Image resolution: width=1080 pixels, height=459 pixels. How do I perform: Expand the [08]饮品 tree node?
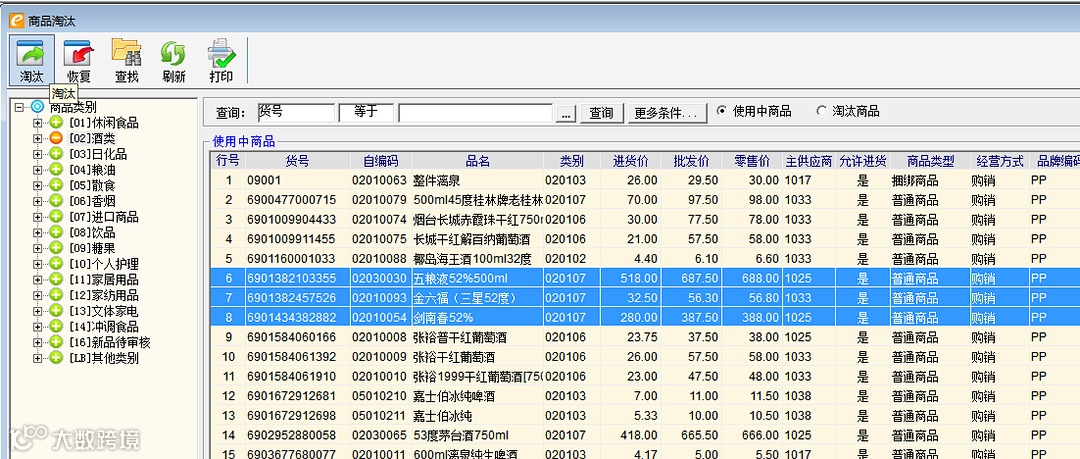click(37, 233)
